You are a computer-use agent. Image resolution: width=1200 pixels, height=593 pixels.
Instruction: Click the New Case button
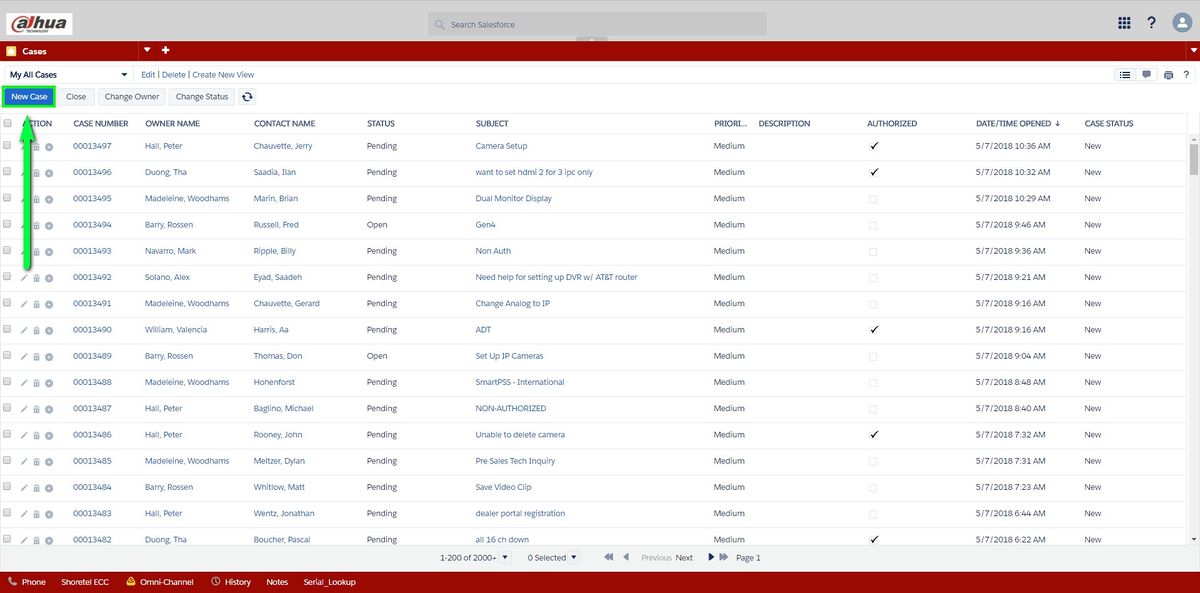(x=29, y=97)
